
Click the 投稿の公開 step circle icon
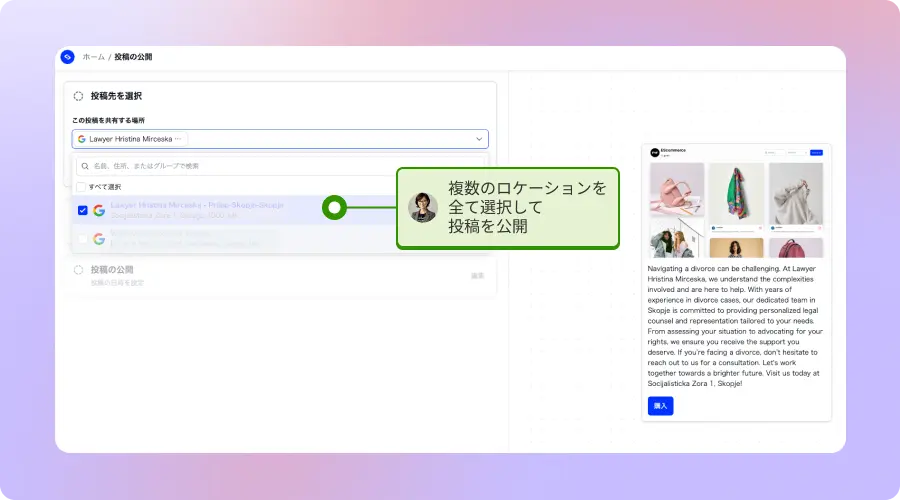pos(78,270)
